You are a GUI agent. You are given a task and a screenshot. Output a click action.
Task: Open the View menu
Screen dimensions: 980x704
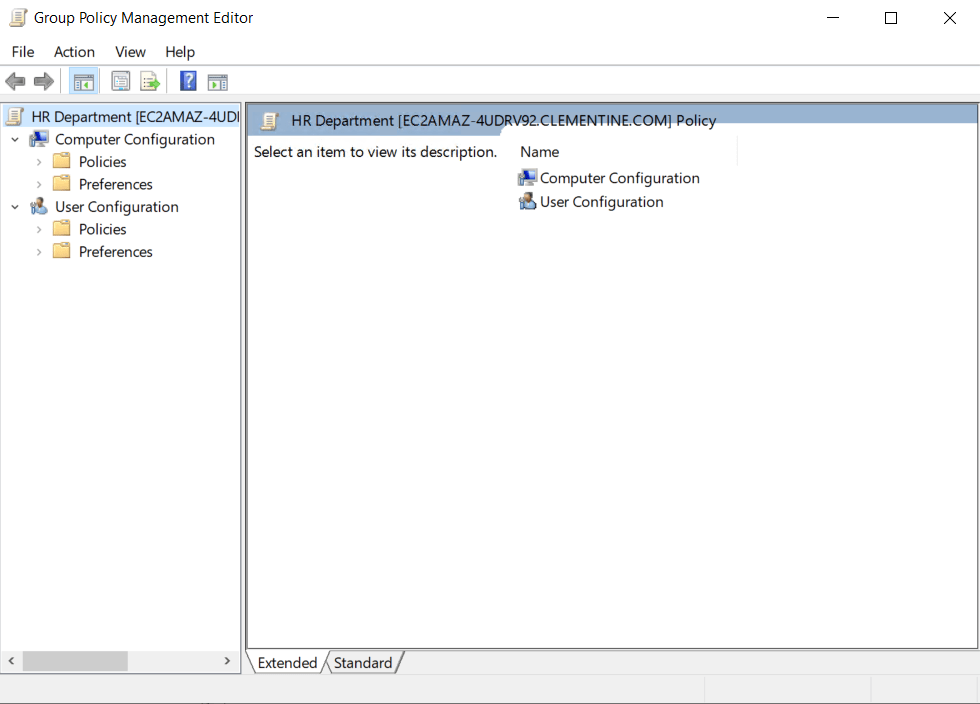130,51
